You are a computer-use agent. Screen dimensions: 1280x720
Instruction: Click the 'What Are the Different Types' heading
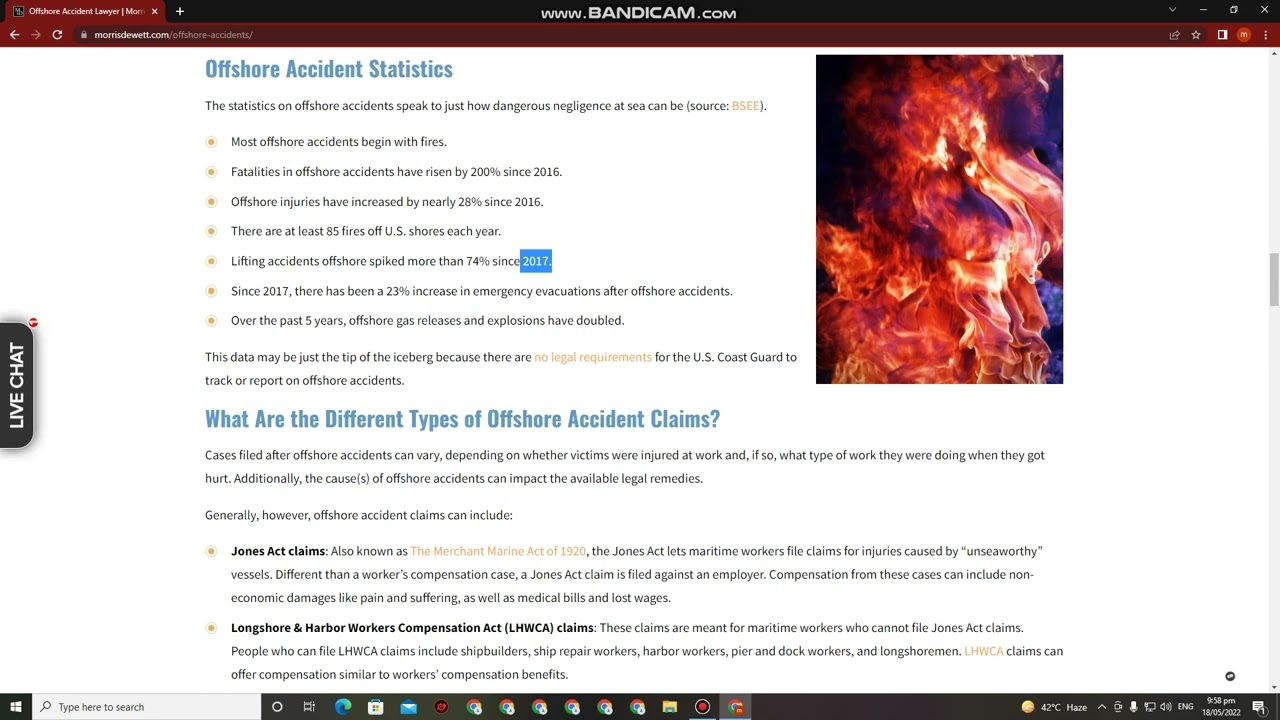463,419
